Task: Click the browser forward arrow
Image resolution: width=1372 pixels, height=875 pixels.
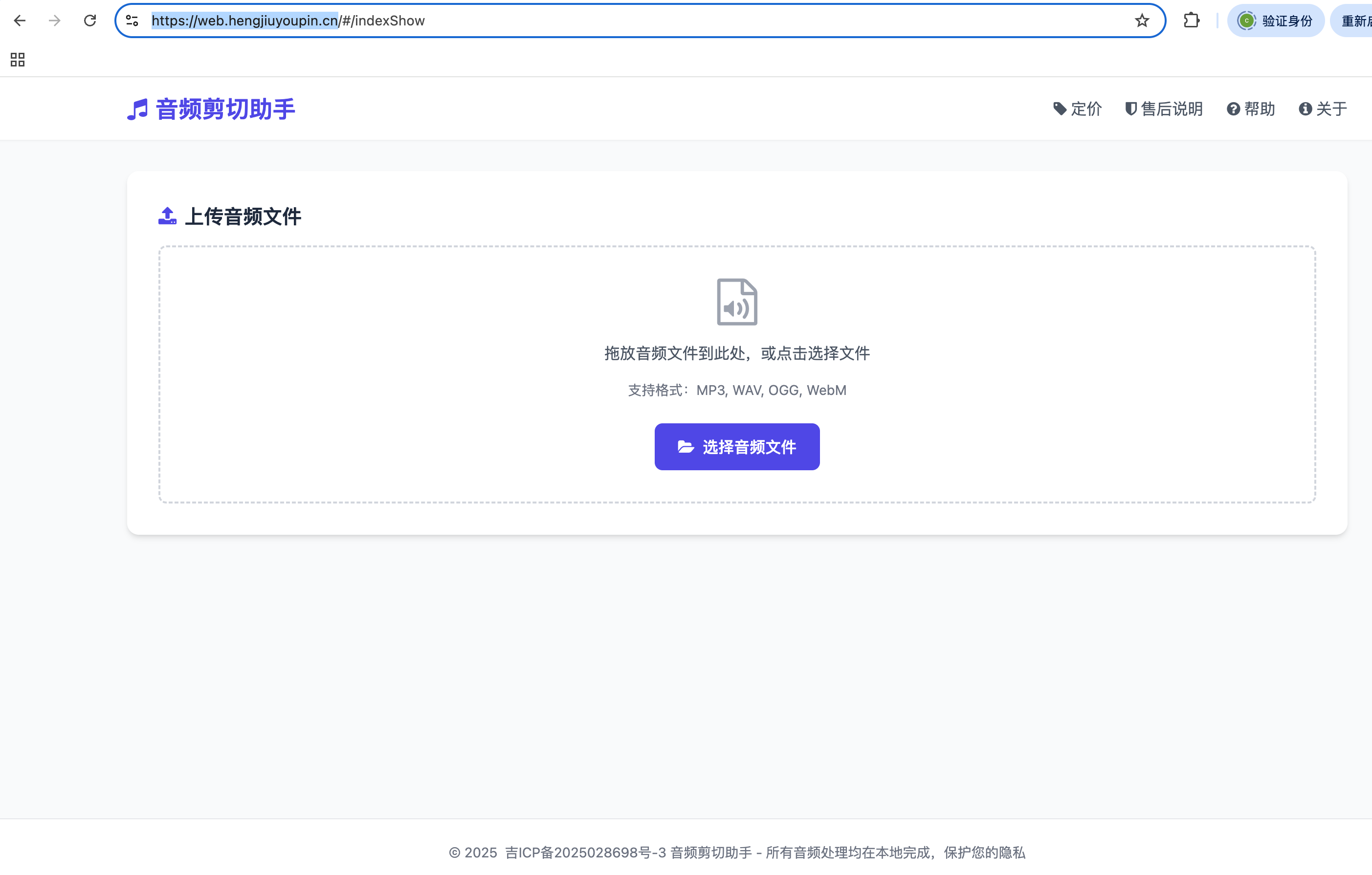Action: [55, 21]
